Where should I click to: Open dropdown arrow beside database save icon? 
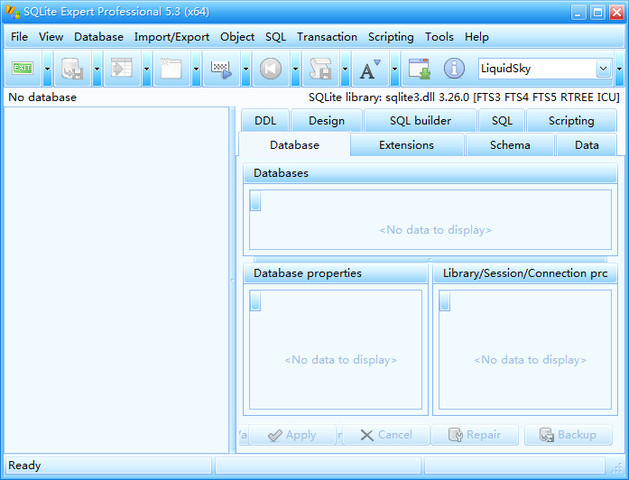[x=97, y=69]
